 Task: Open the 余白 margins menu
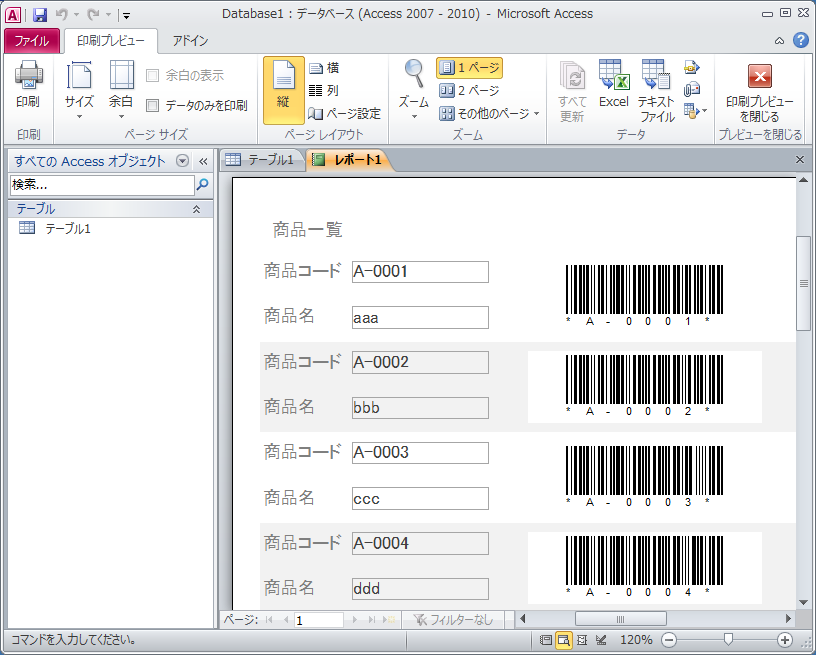[x=121, y=90]
